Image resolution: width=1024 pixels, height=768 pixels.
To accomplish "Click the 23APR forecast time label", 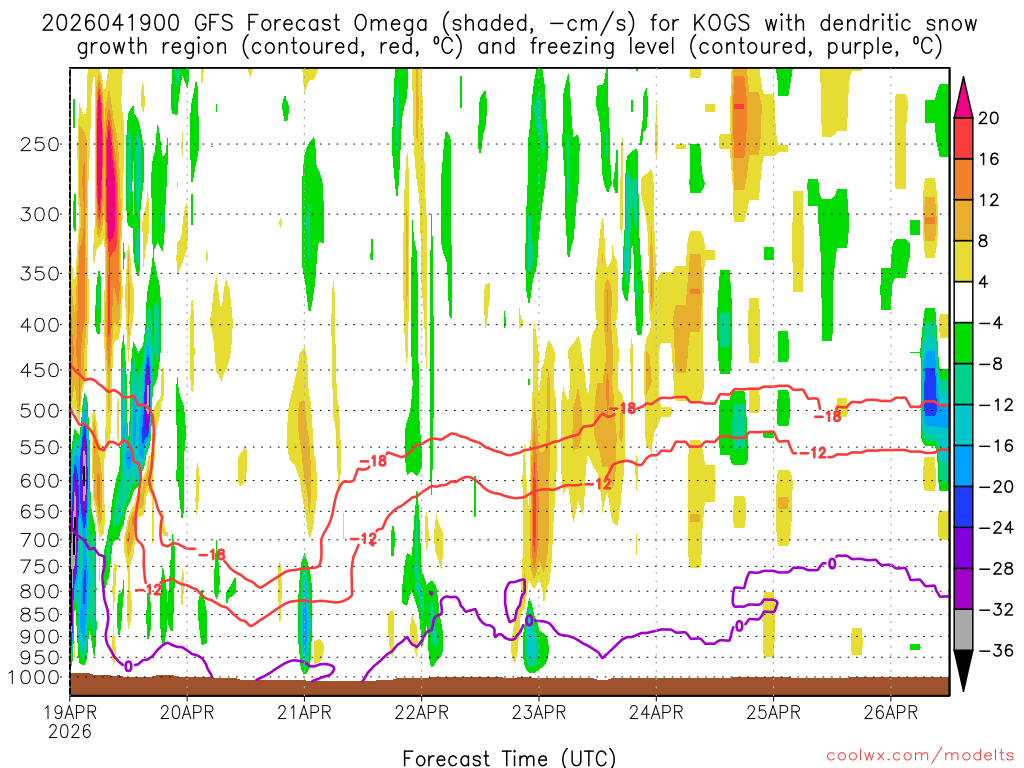I will point(540,713).
